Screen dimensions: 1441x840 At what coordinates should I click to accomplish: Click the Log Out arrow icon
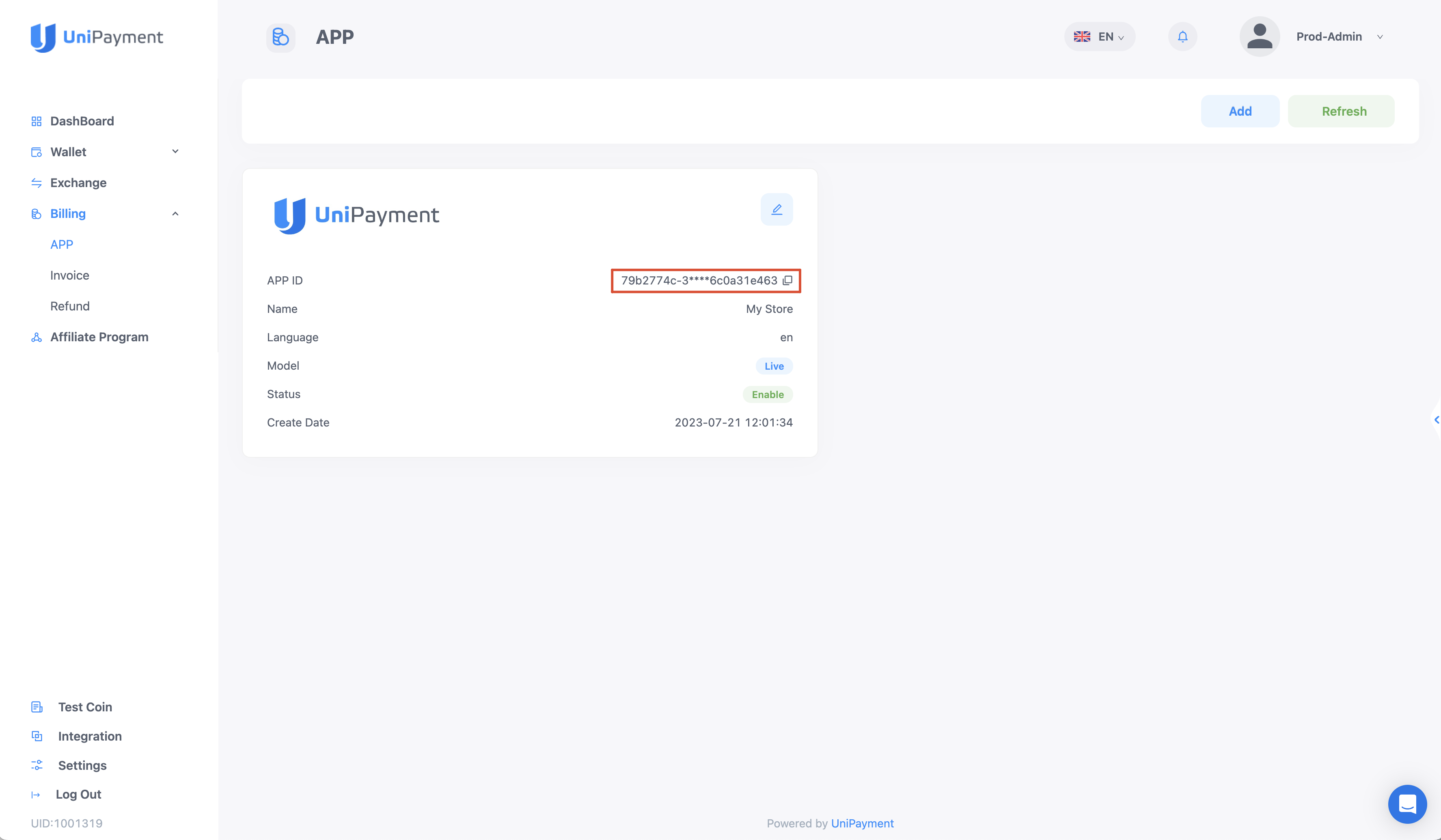(x=36, y=795)
